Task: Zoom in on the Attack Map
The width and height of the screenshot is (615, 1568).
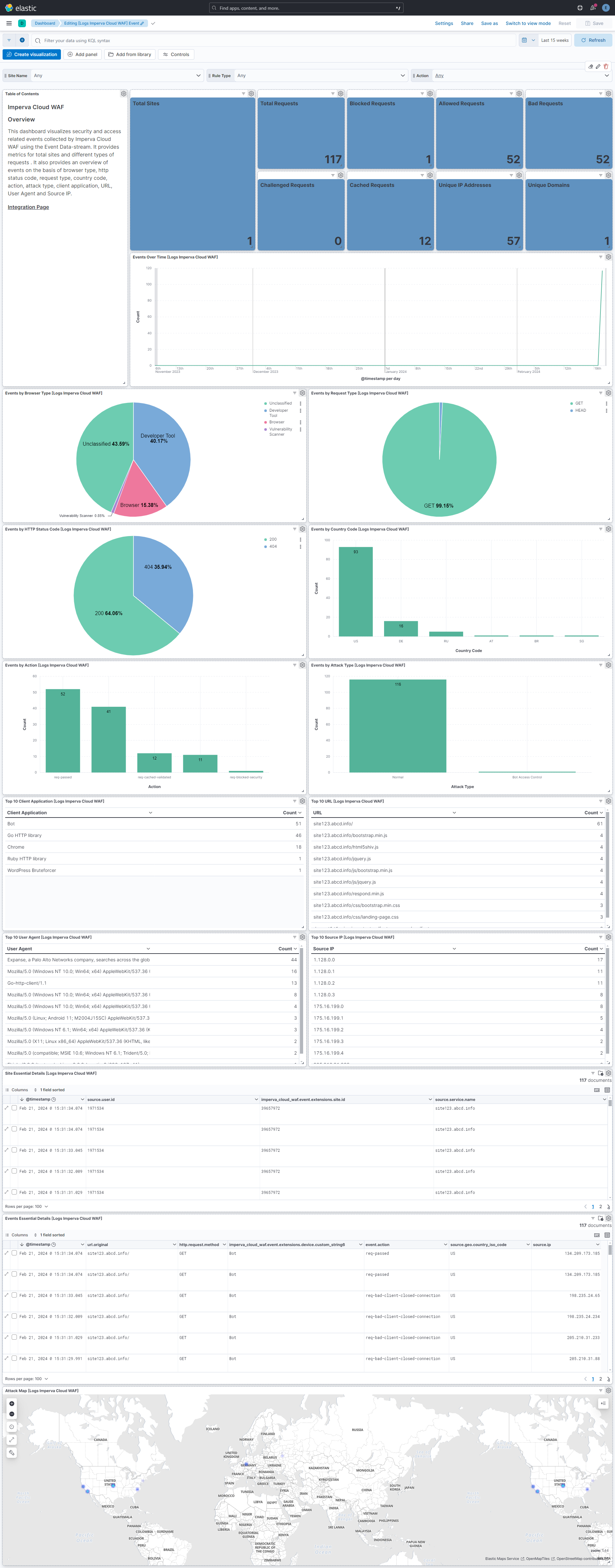Action: pyautogui.click(x=12, y=1404)
